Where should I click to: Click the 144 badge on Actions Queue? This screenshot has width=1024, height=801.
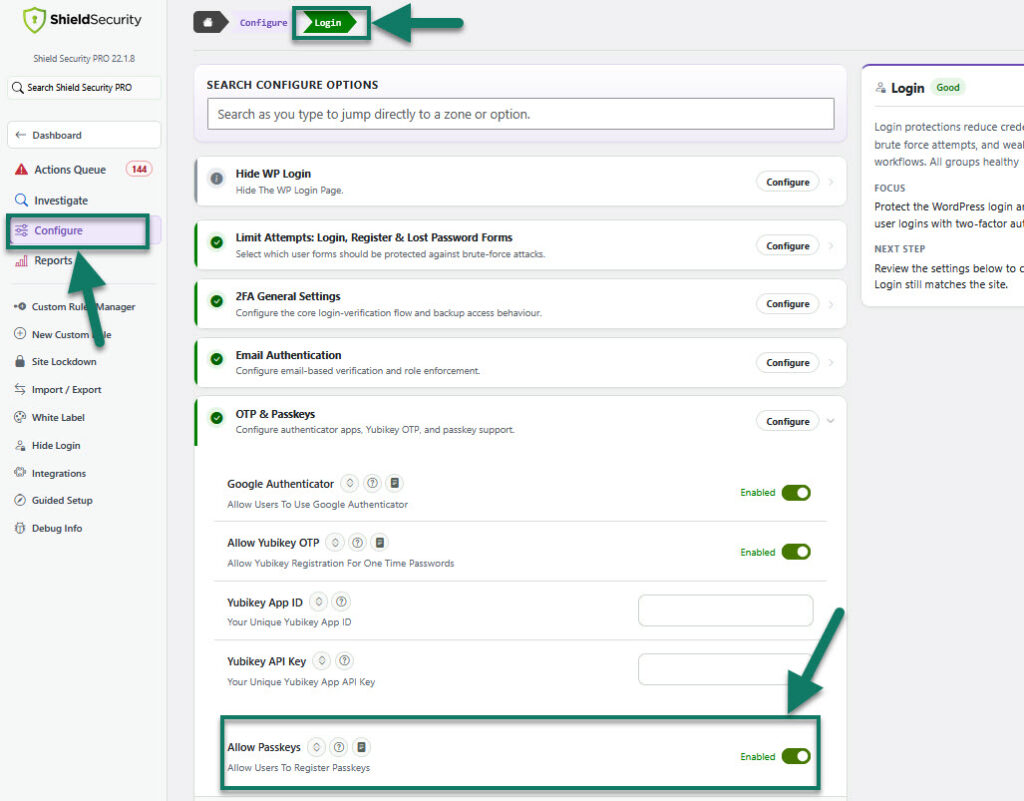[139, 169]
